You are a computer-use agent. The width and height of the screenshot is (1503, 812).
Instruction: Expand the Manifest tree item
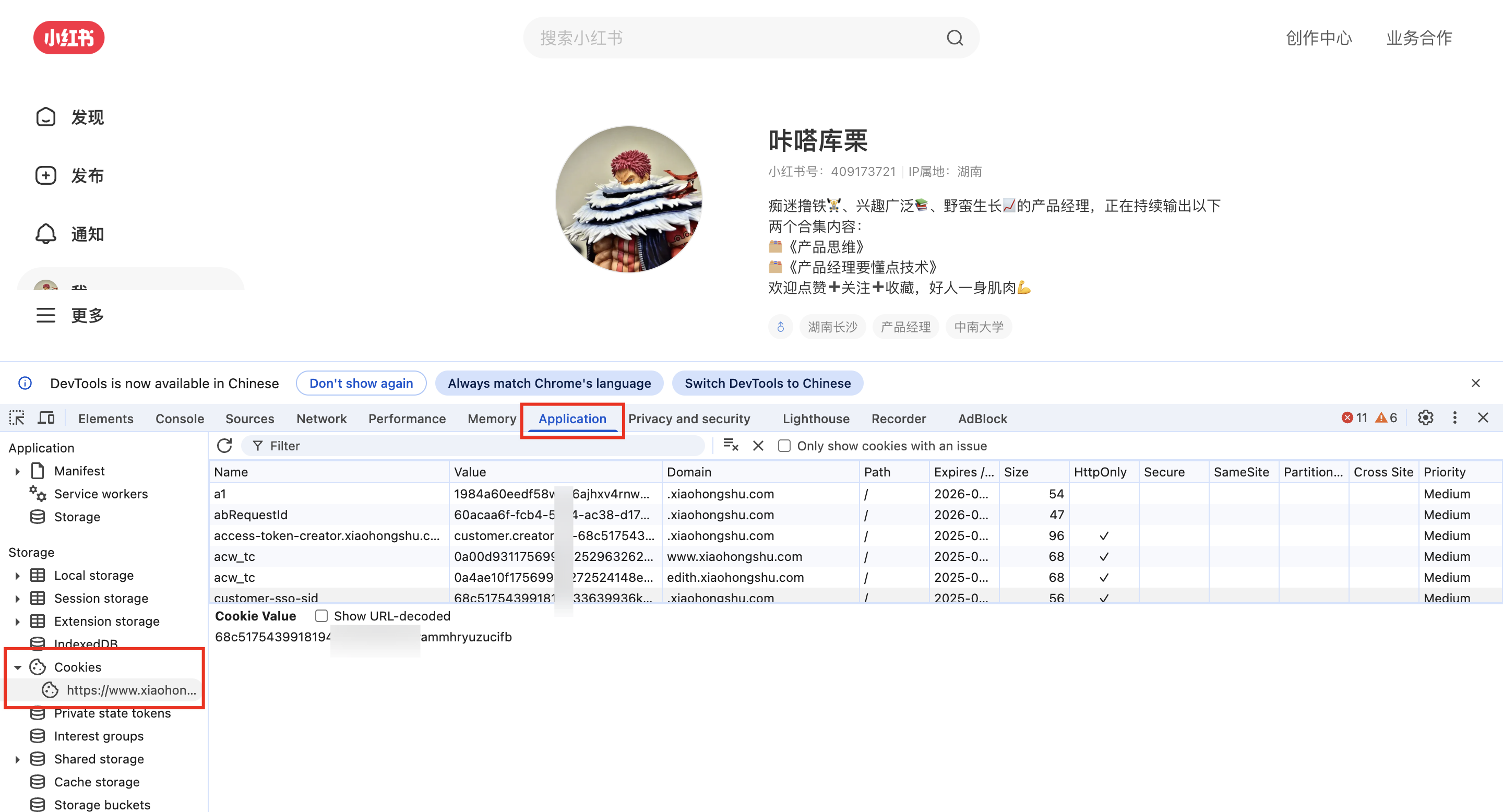tap(17, 471)
